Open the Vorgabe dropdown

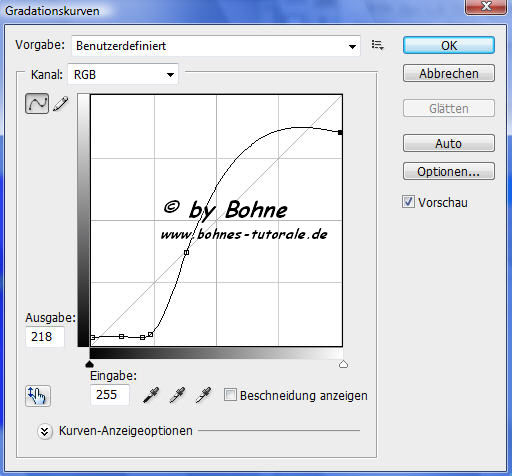coord(216,46)
